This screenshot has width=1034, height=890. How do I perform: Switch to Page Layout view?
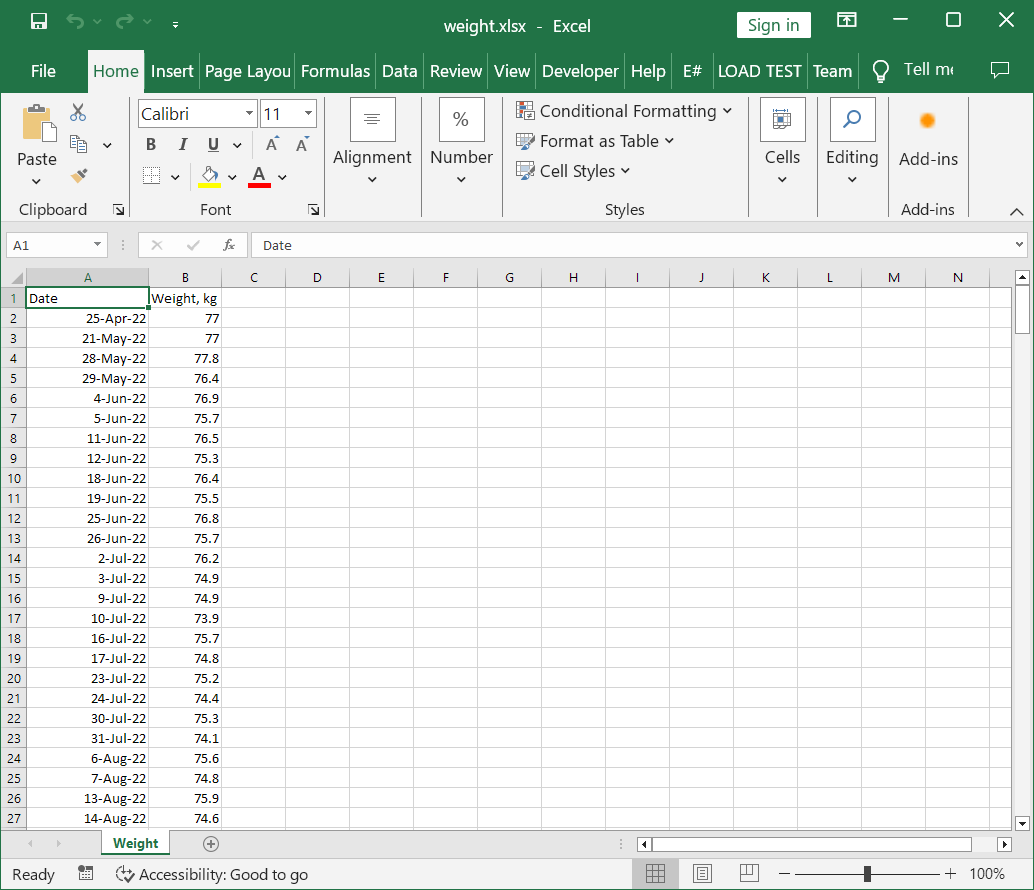click(x=702, y=874)
